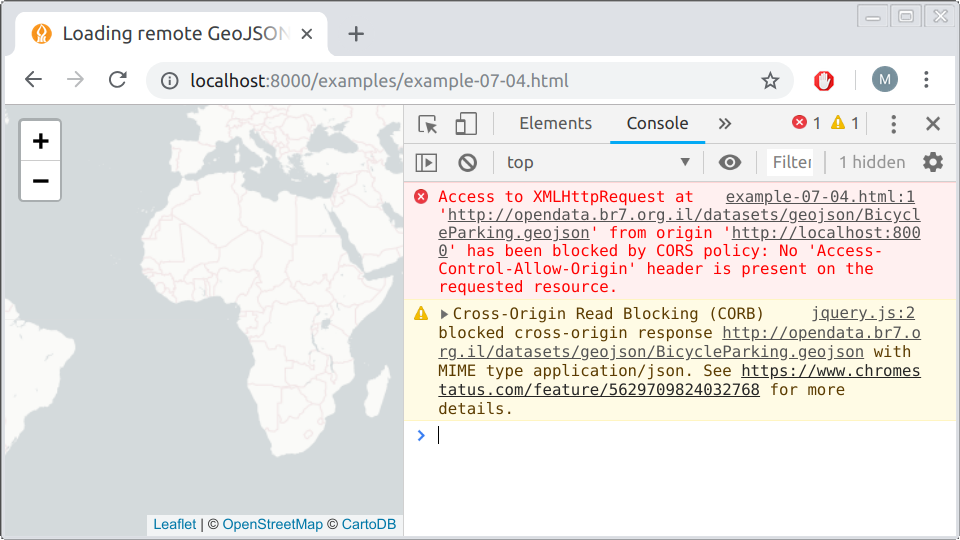
Task: Open the red ad blocker extension
Action: (823, 80)
